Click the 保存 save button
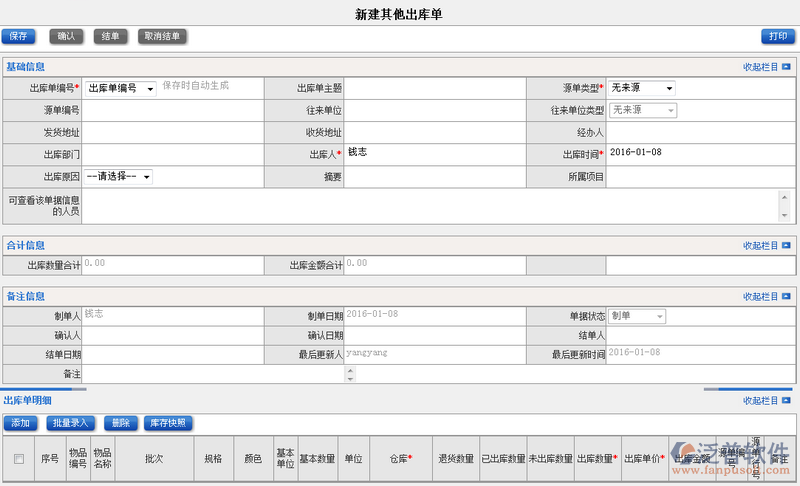800x486 pixels. [18, 37]
